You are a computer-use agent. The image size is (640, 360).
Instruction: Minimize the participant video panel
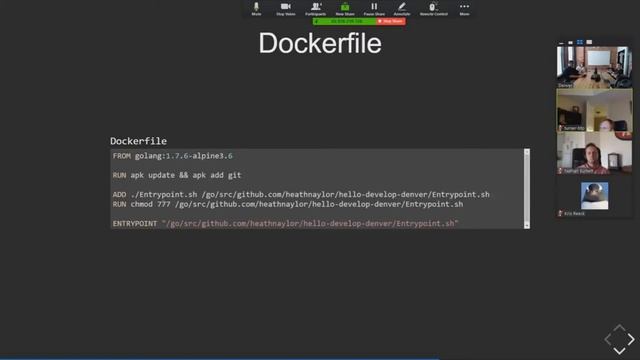point(562,42)
